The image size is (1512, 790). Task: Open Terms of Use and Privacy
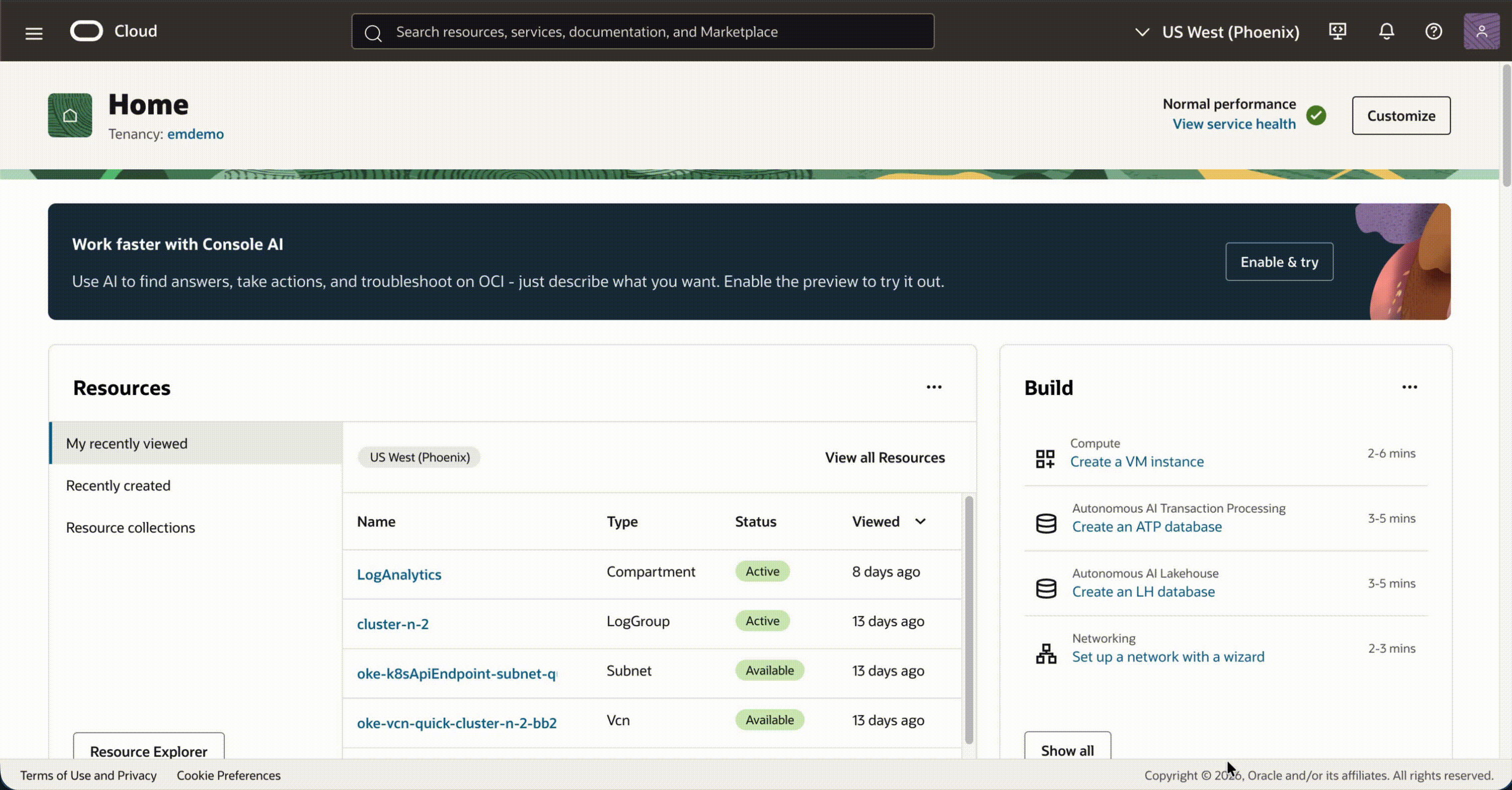point(89,775)
